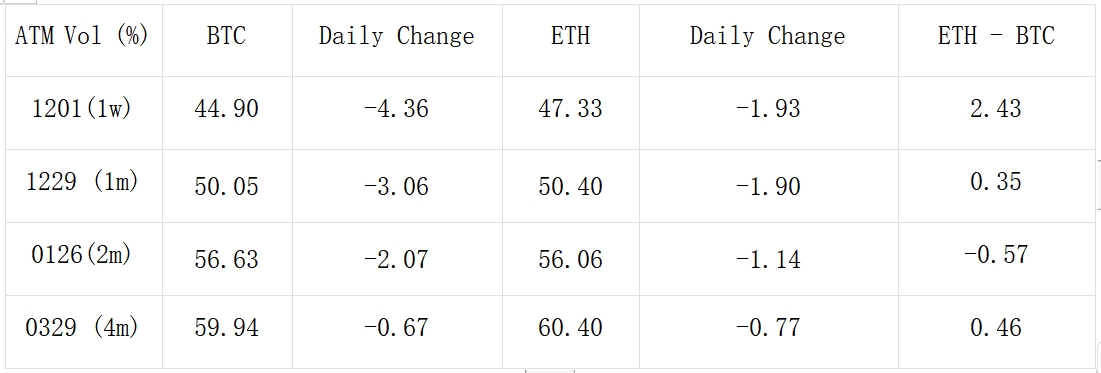The width and height of the screenshot is (1101, 373).
Task: Select the cell showing 47.33
Action: pyautogui.click(x=571, y=113)
